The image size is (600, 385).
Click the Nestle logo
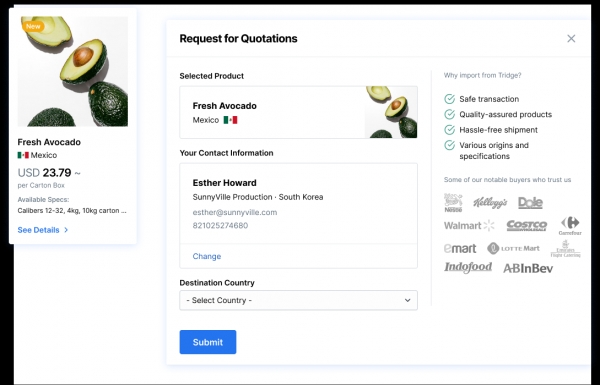[453, 202]
